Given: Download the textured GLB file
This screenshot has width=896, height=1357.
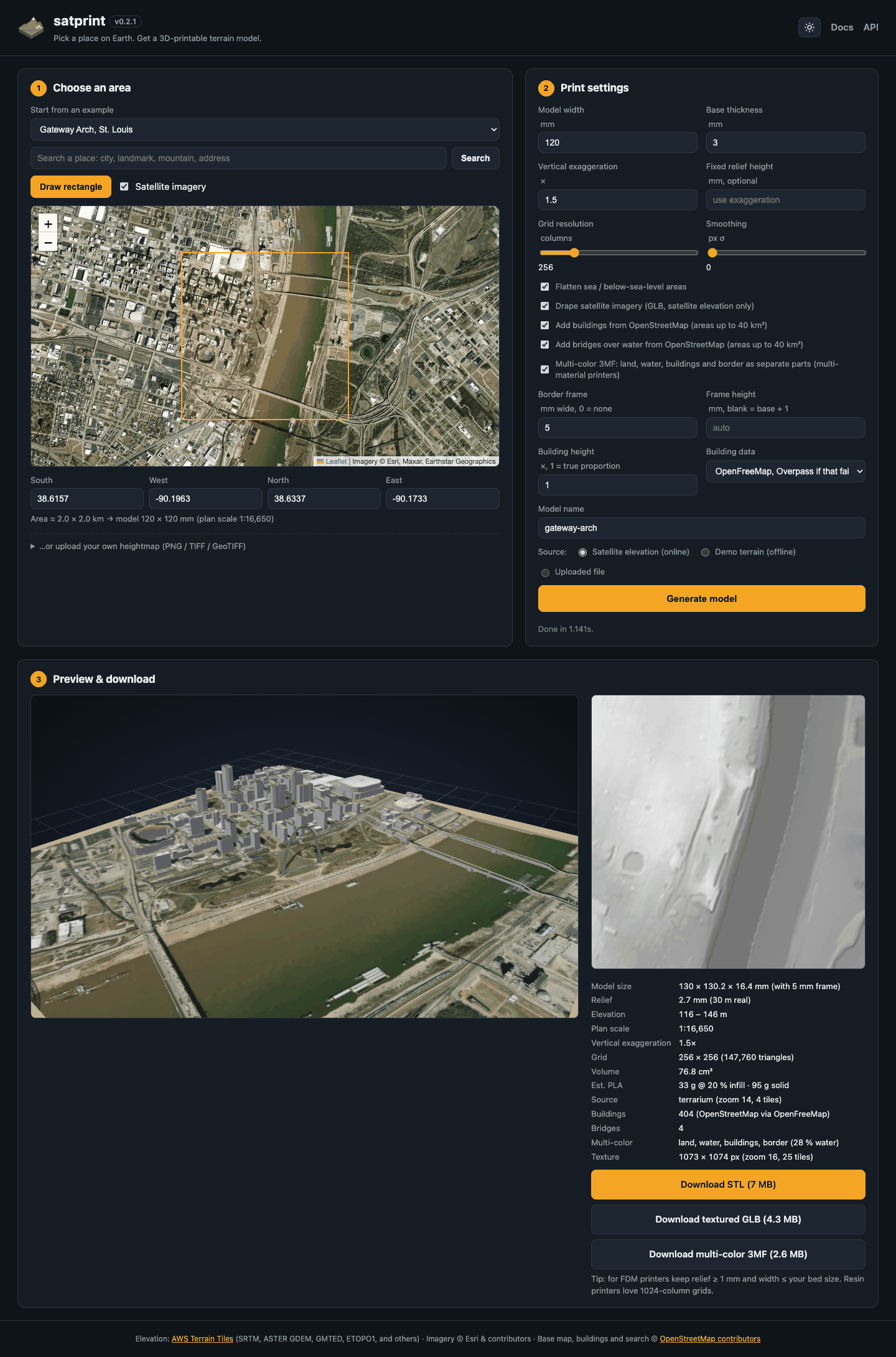Looking at the screenshot, I should 728,1219.
